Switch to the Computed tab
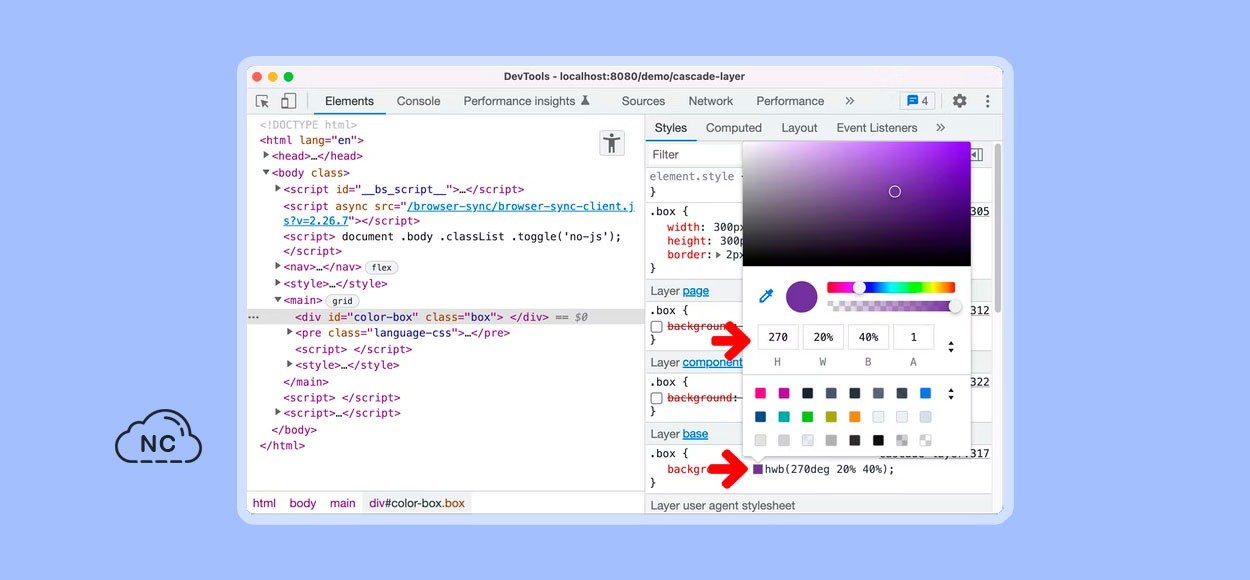 click(734, 128)
